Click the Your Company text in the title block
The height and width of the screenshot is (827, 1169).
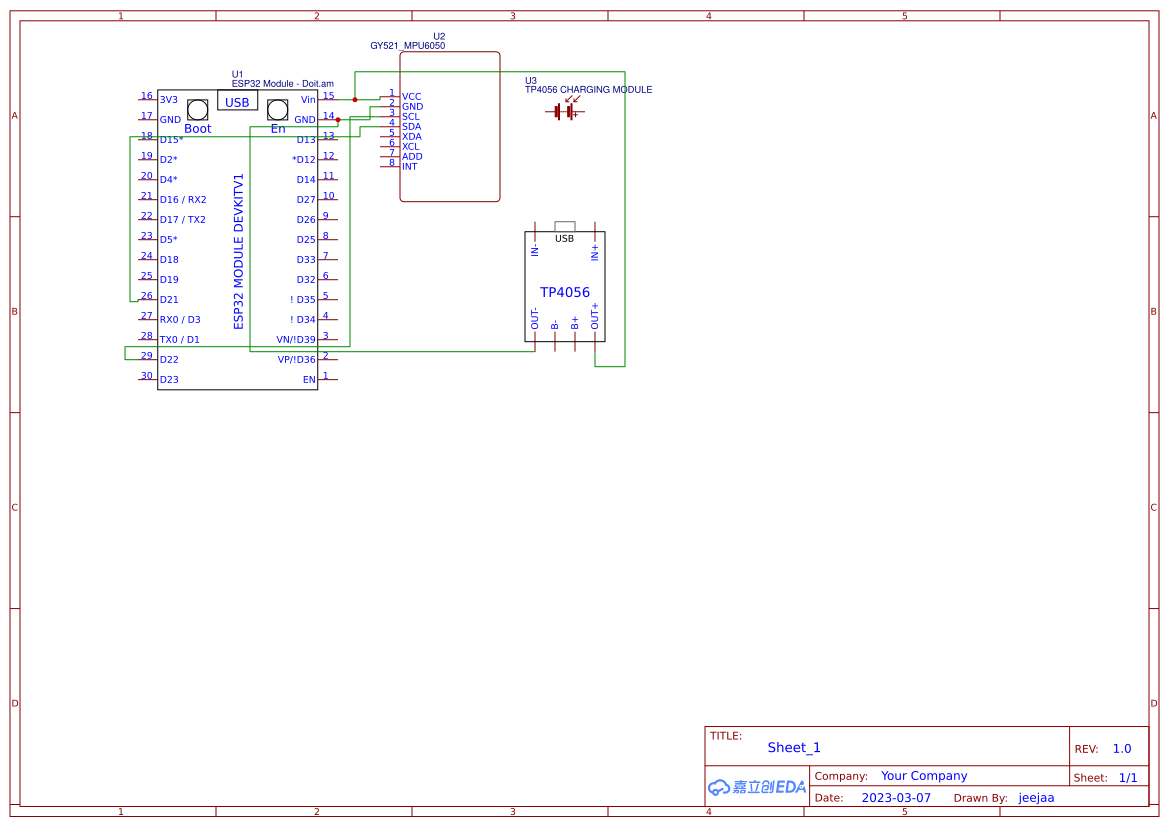point(924,775)
